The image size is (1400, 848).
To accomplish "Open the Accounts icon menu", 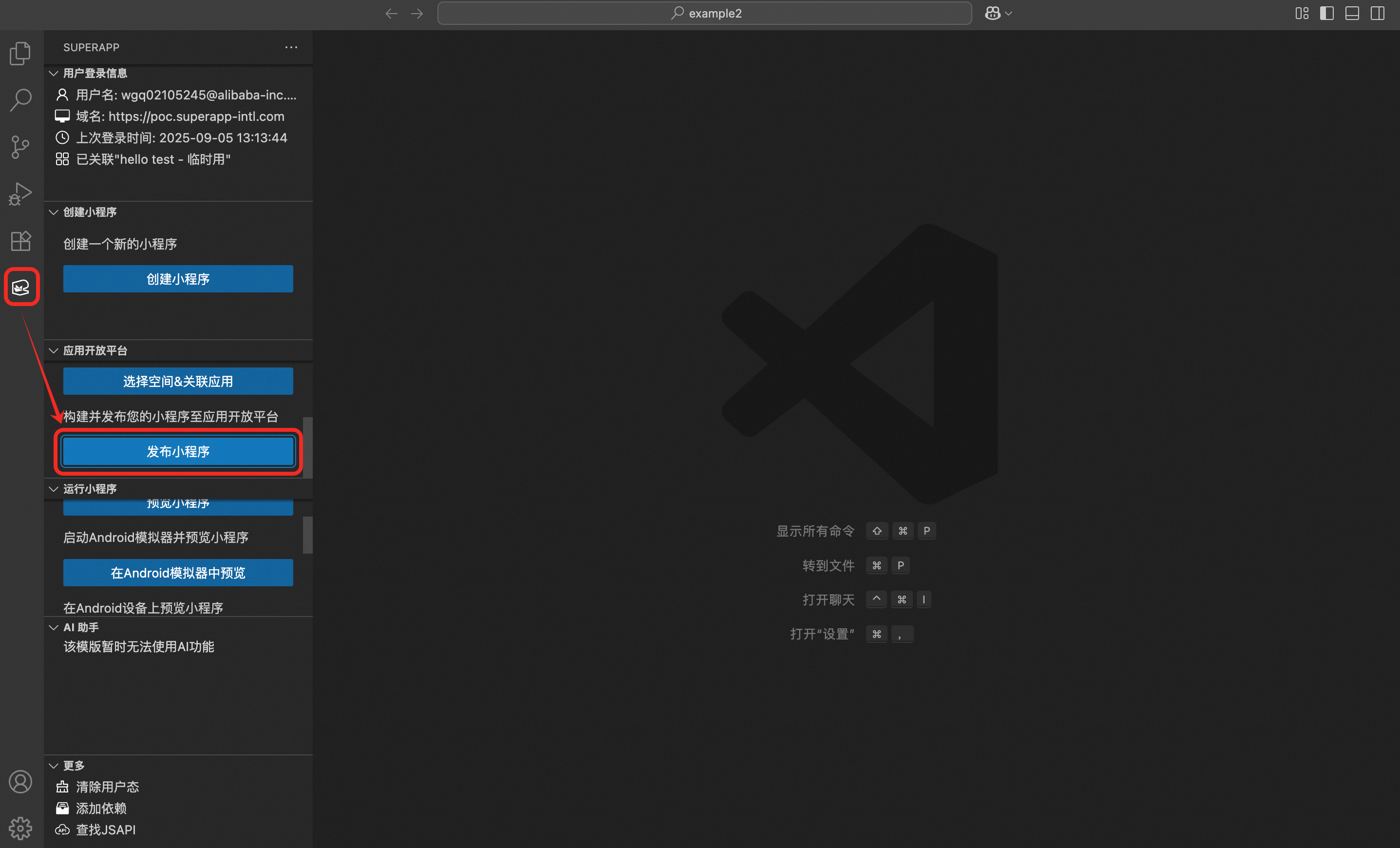I will click(x=20, y=782).
